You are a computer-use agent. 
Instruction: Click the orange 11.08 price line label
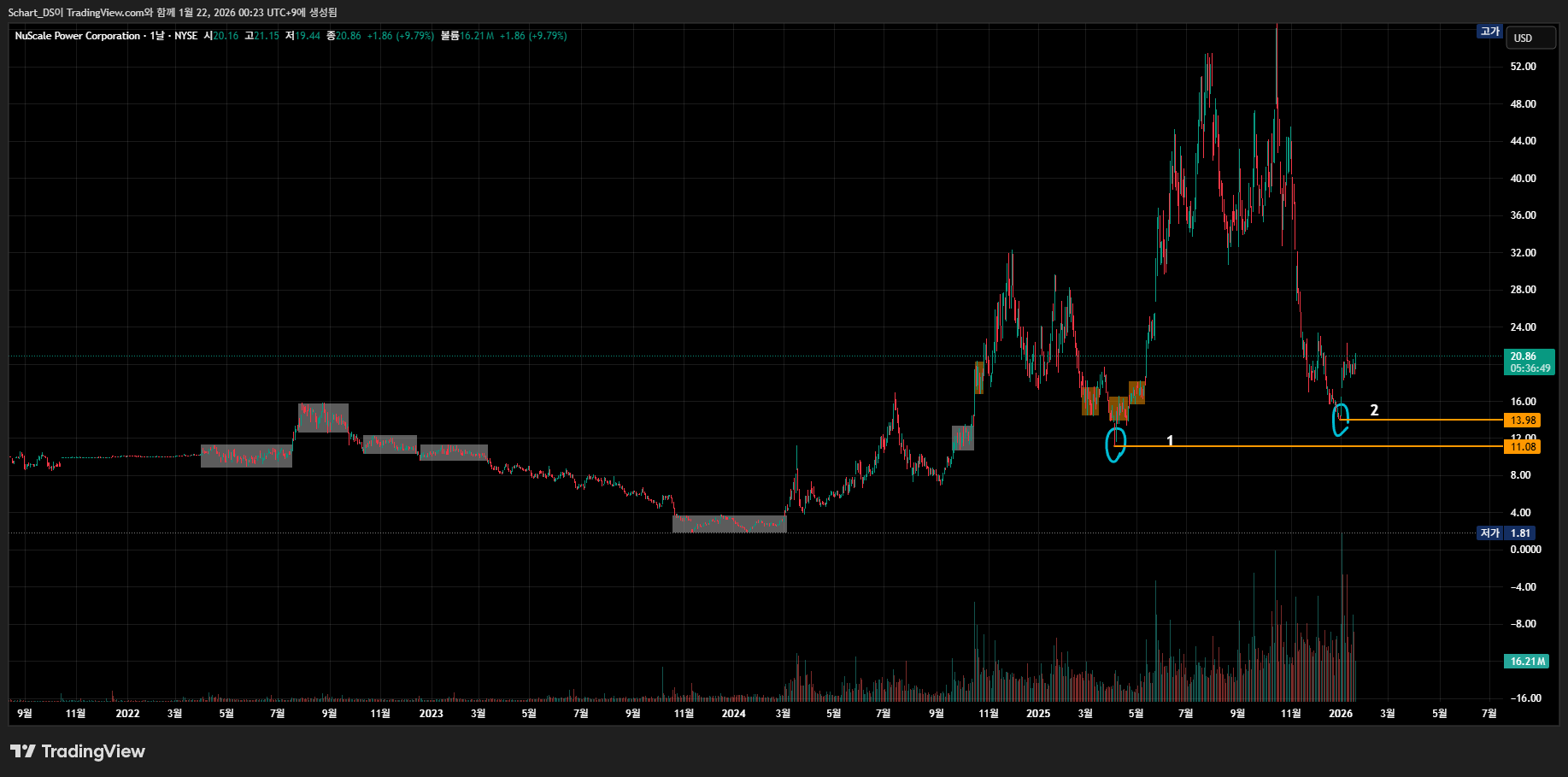1522,447
